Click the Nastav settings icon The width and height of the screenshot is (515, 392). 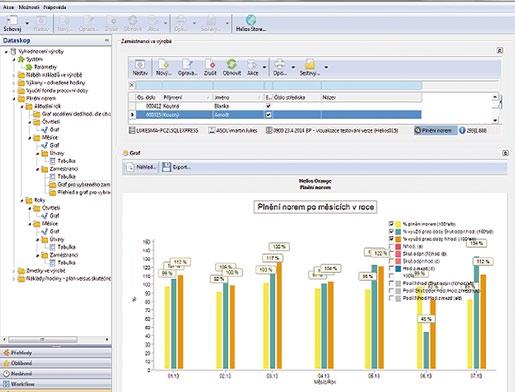pyautogui.click(x=140, y=64)
